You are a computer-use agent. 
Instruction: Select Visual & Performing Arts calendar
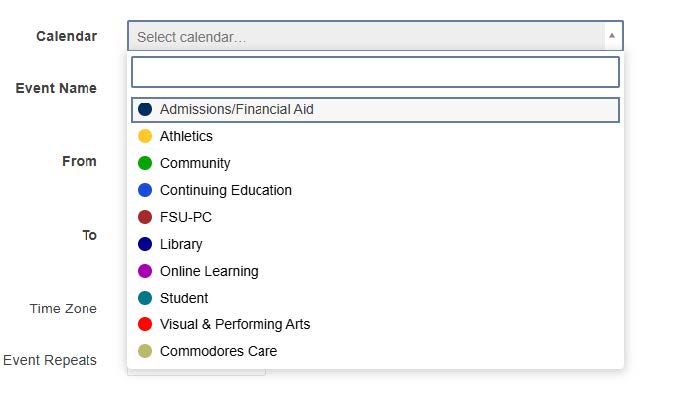pyautogui.click(x=235, y=325)
